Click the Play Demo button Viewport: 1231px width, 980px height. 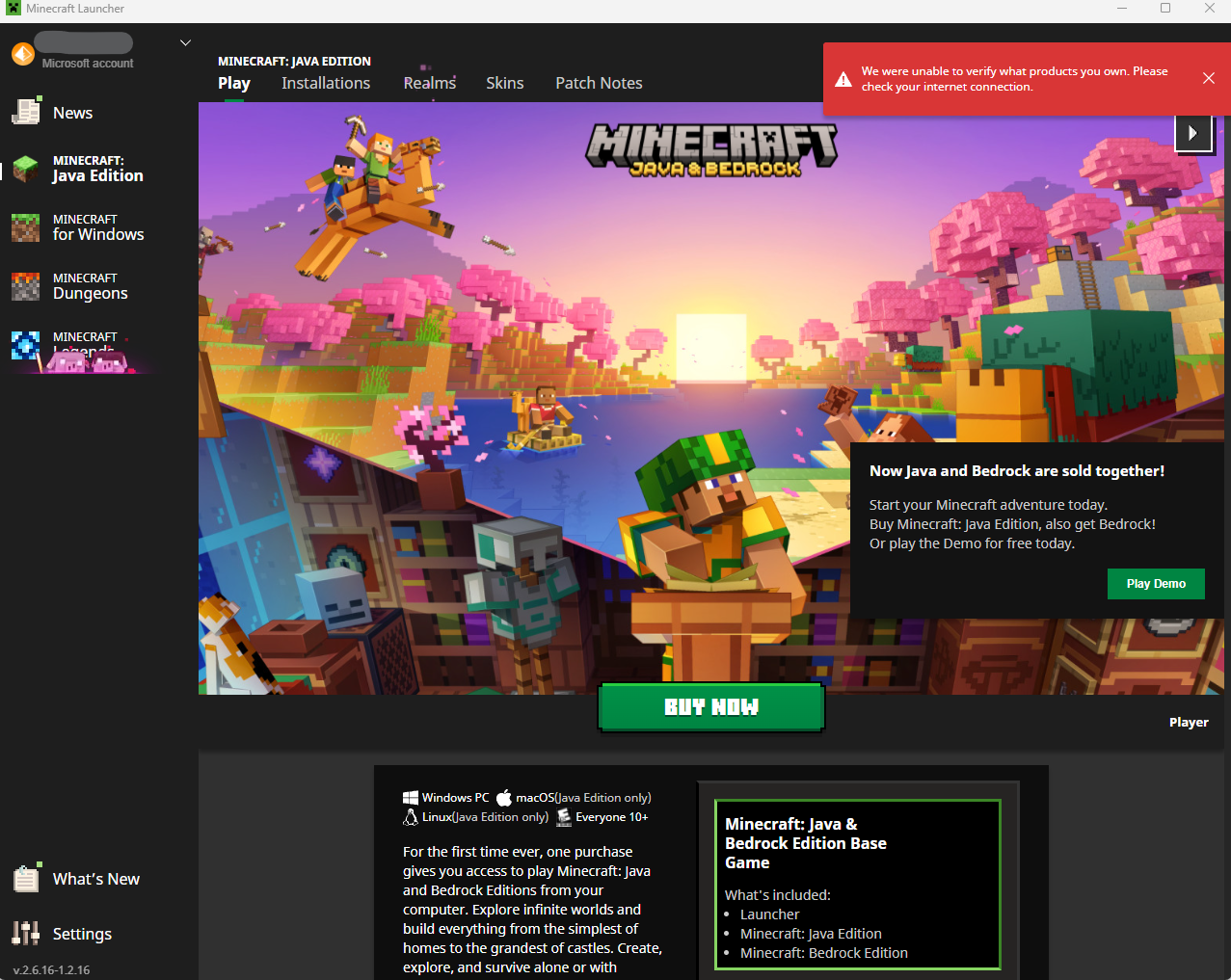pos(1156,584)
